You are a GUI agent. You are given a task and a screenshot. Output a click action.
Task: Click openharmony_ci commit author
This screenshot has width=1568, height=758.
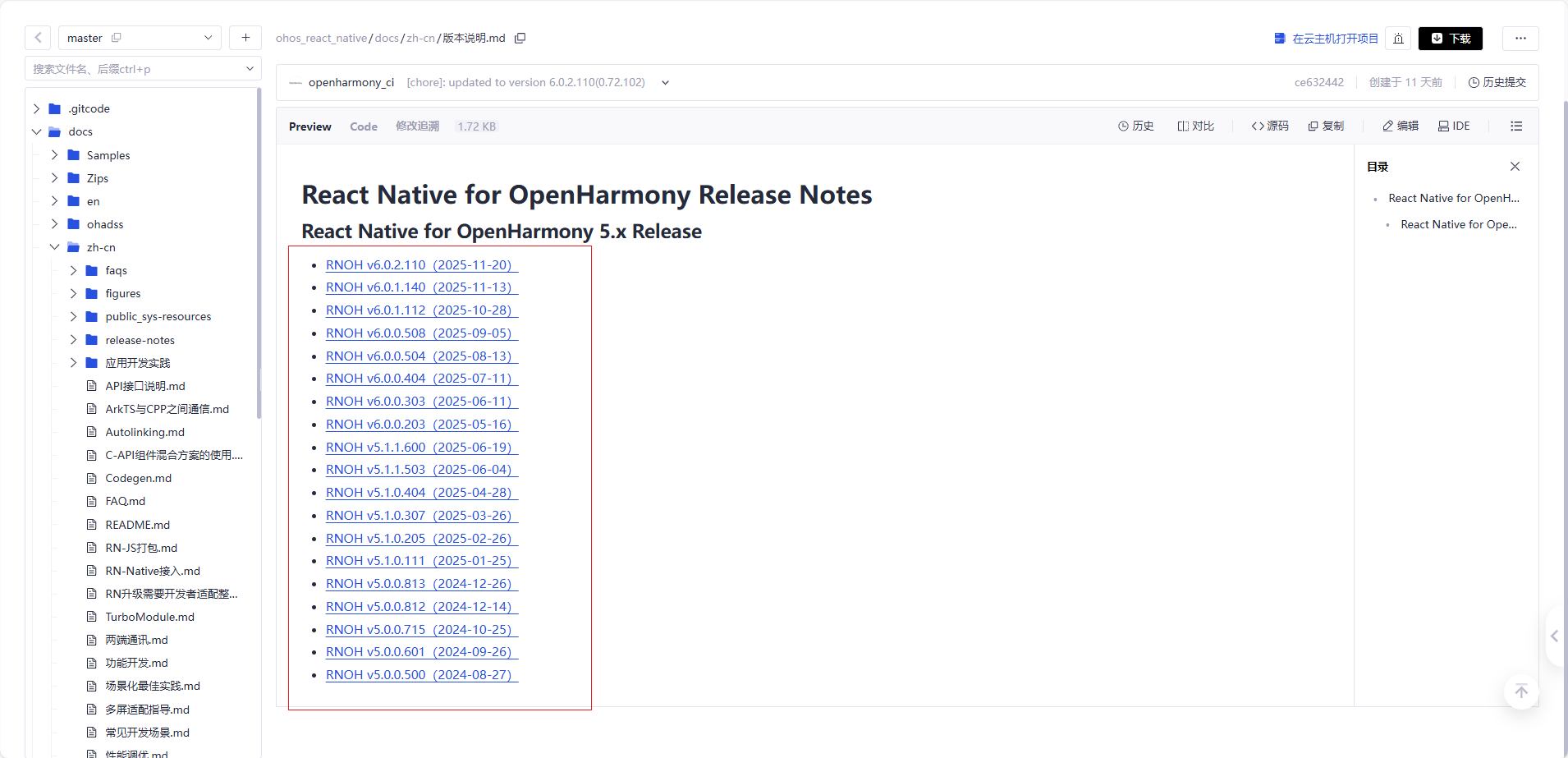pos(351,82)
